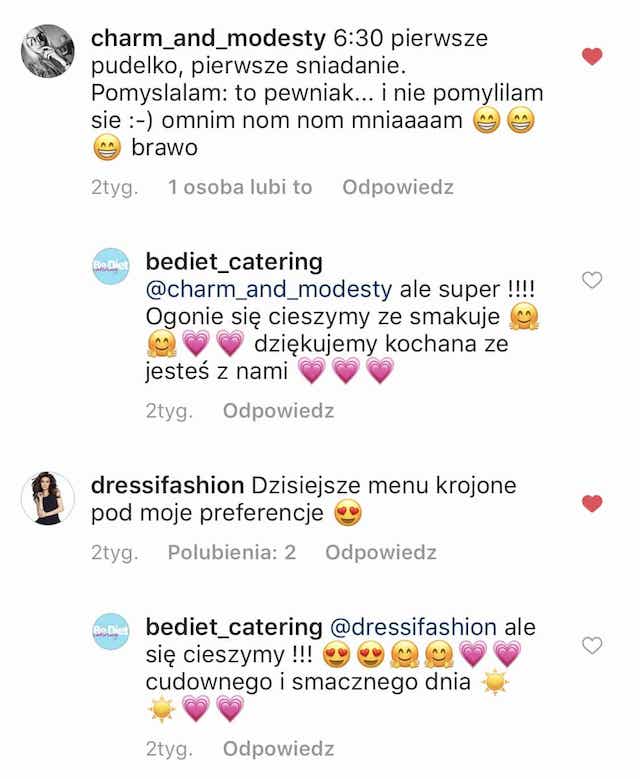Reply to last bediet_catering comment

point(278,749)
